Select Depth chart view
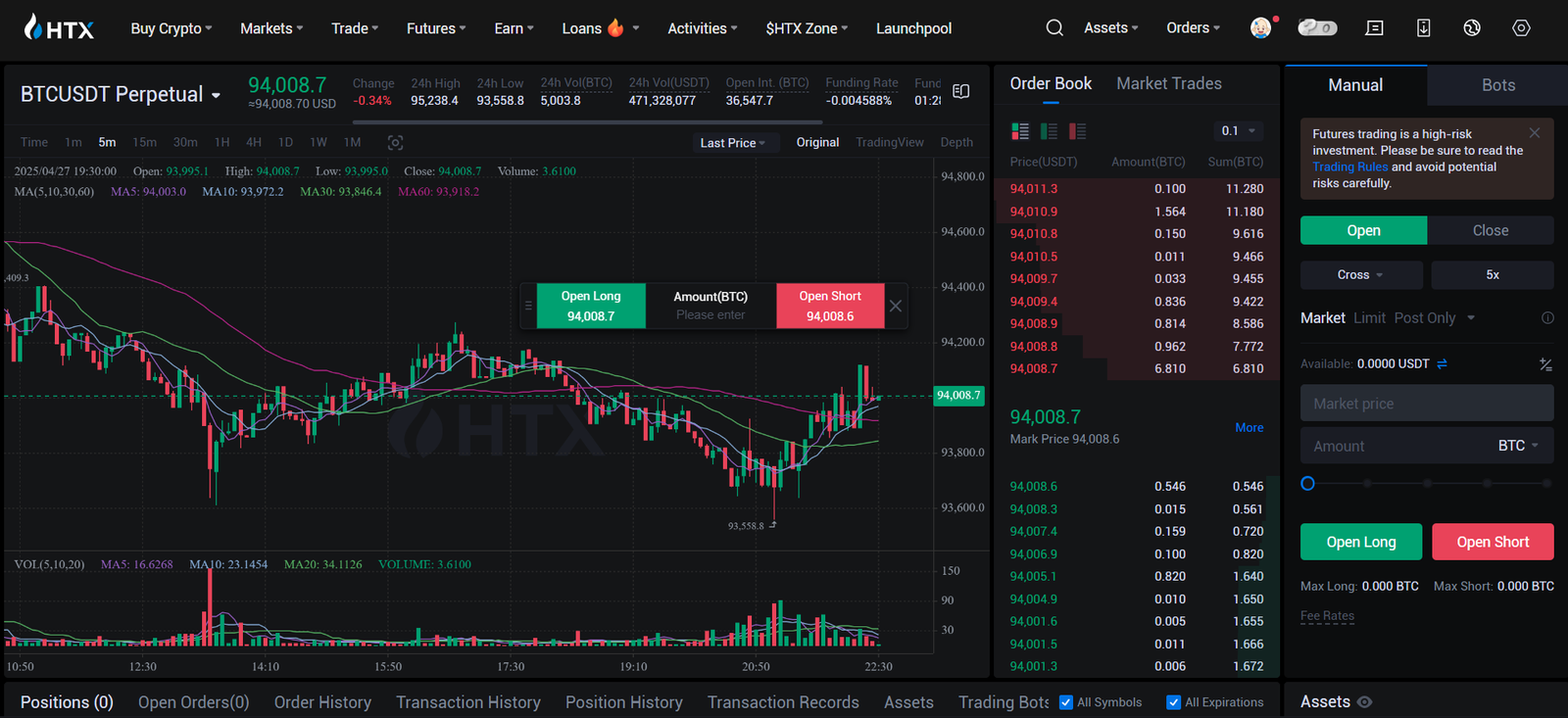 tap(956, 142)
